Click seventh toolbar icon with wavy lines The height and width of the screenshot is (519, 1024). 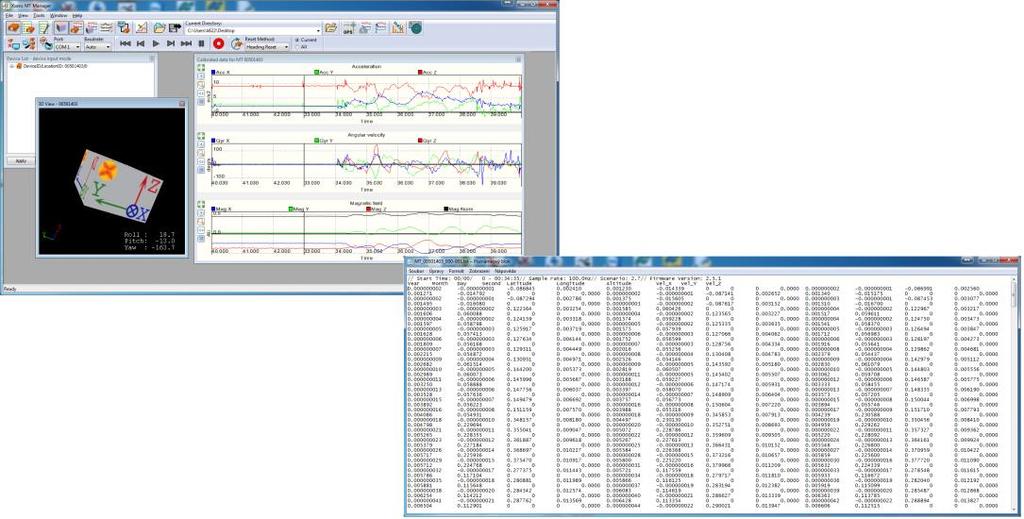click(x=106, y=28)
